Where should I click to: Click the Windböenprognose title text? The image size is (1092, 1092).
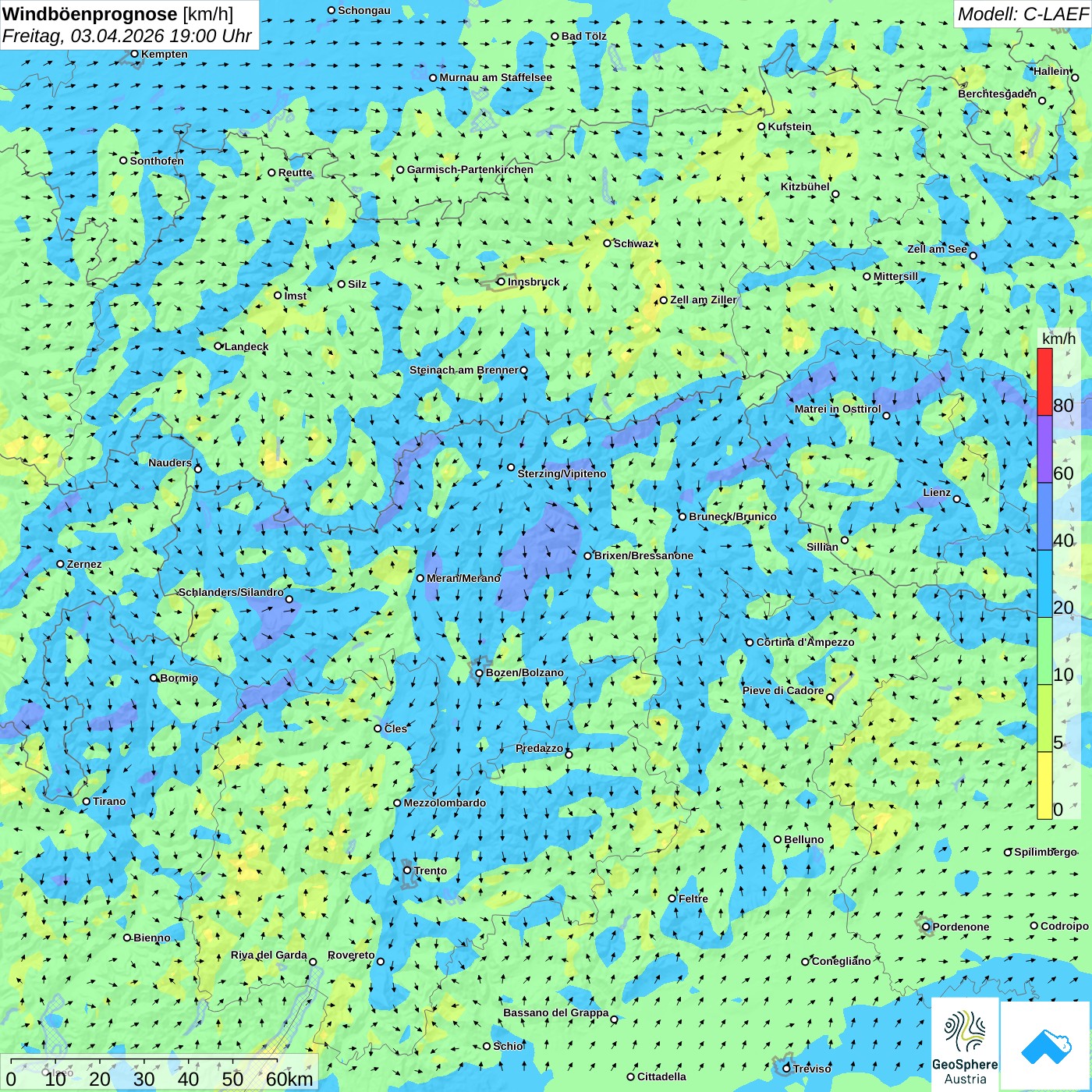90,14
